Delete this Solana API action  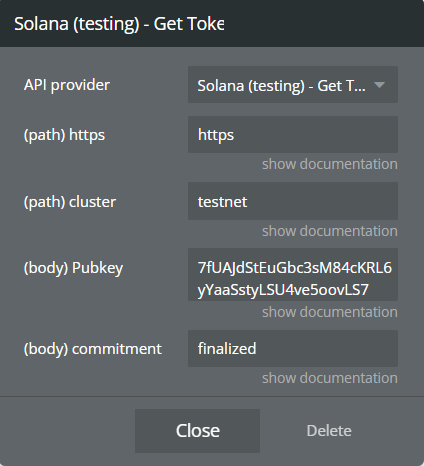[x=329, y=431]
